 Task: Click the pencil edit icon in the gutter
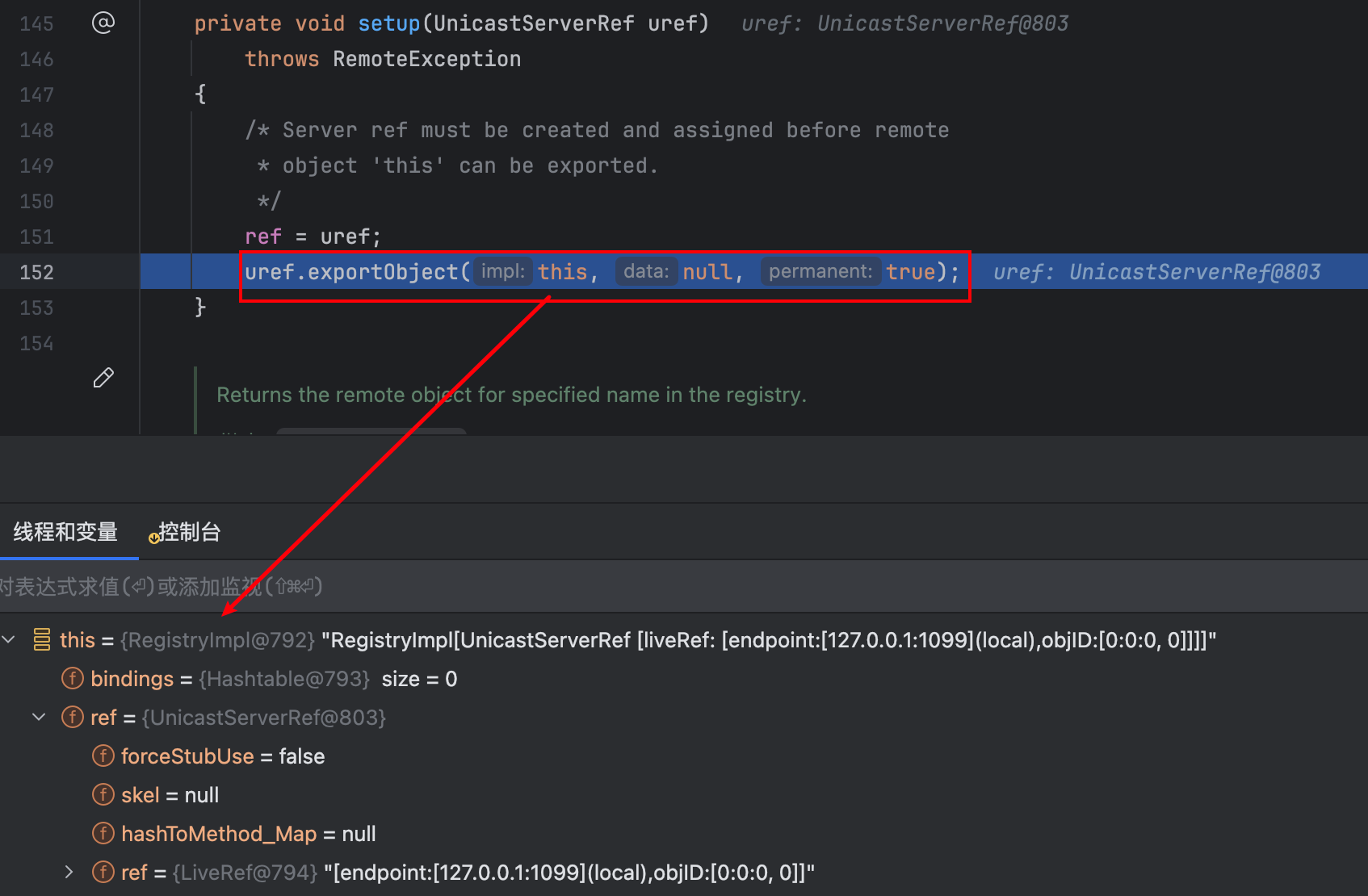pyautogui.click(x=103, y=378)
